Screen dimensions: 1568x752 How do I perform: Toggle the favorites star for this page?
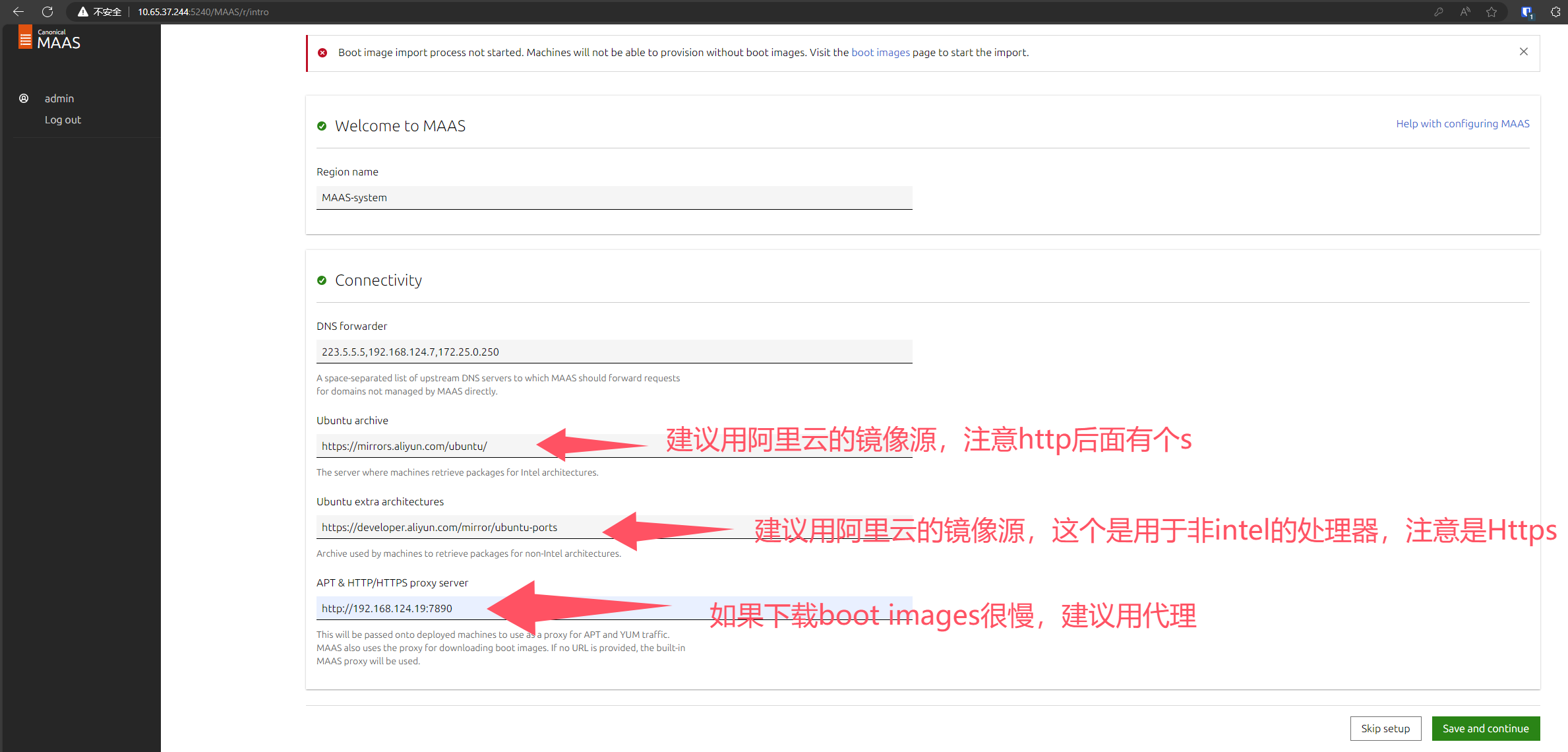[x=1492, y=11]
